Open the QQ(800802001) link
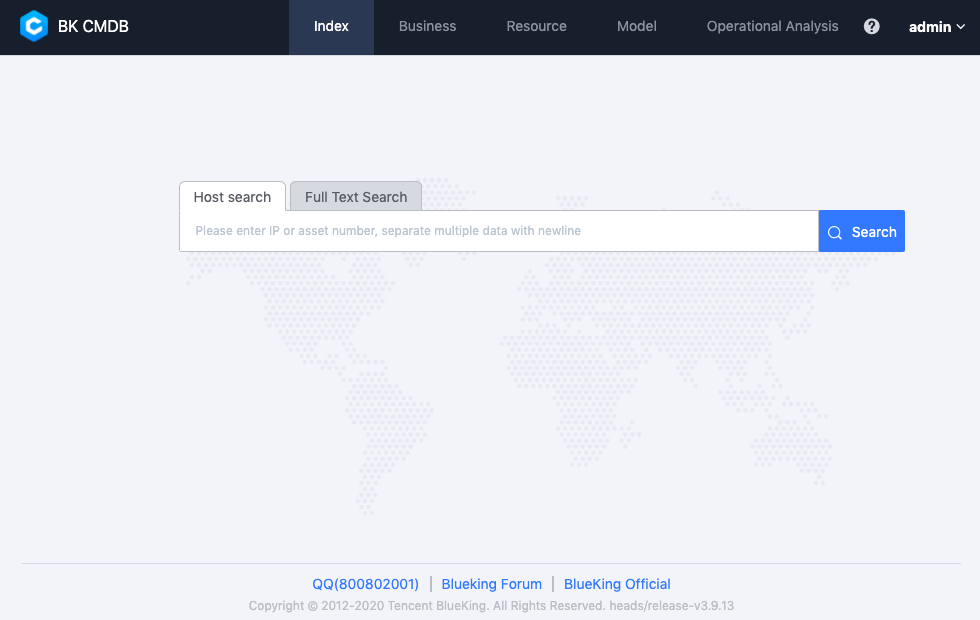This screenshot has height=620, width=980. coord(365,584)
